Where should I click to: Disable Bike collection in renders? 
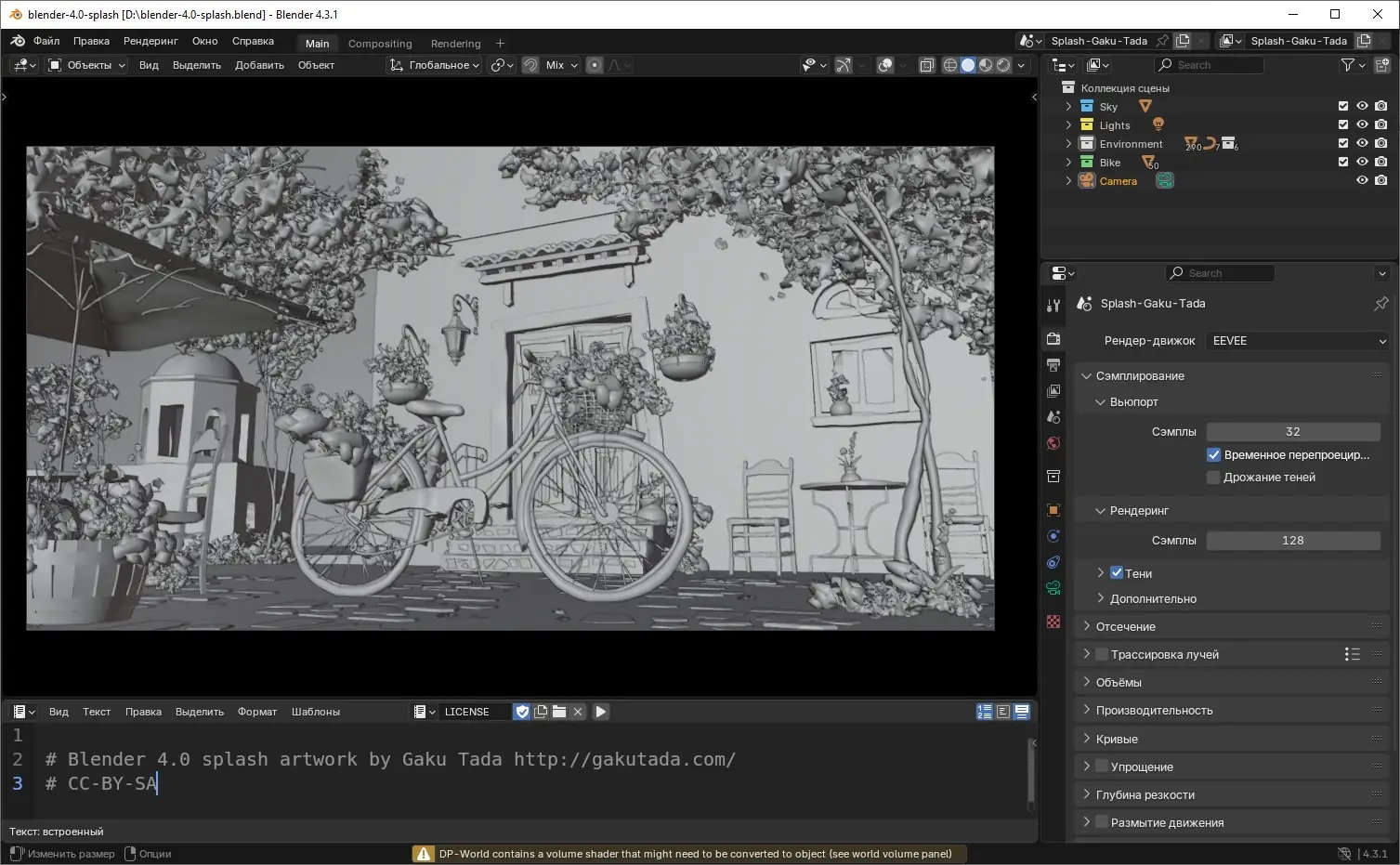[1381, 162]
